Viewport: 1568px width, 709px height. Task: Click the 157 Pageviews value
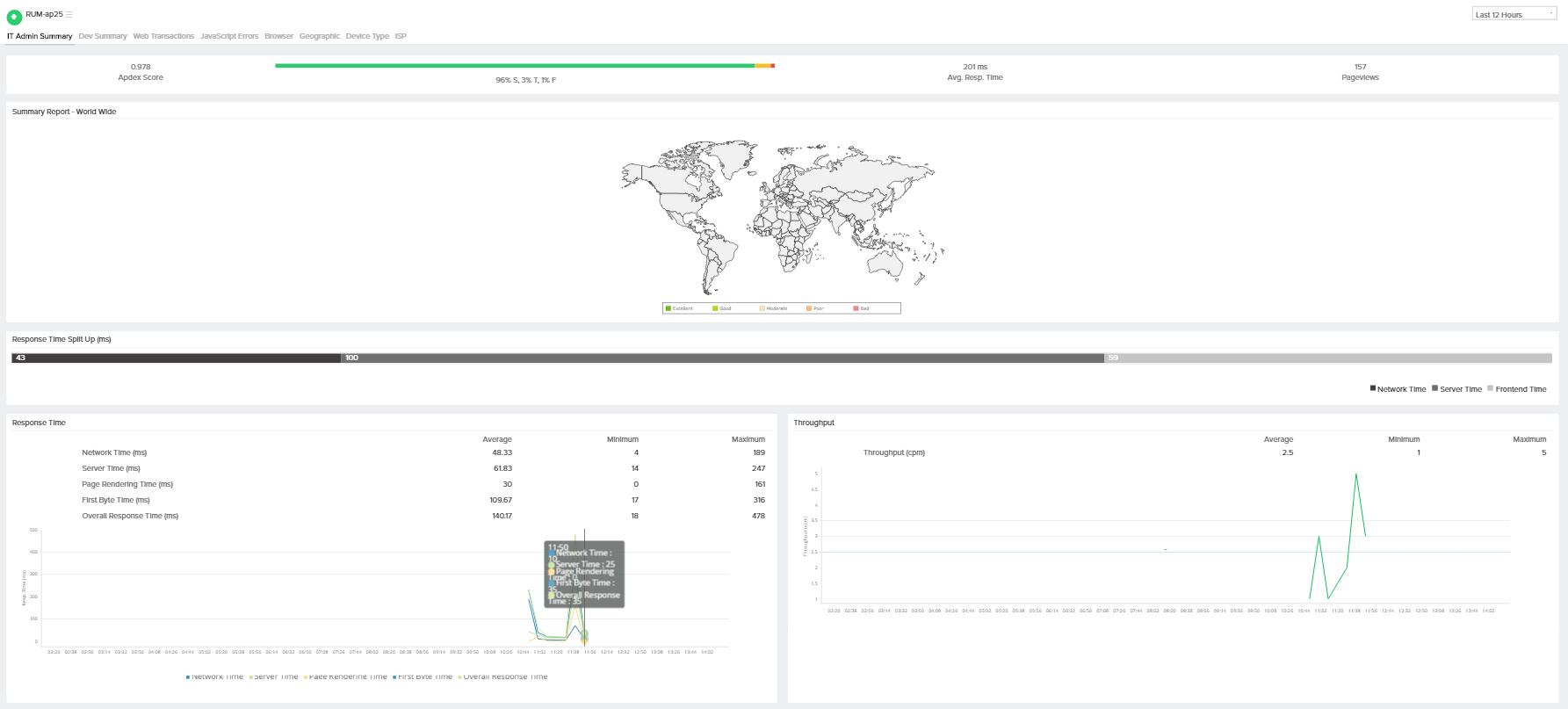click(1360, 67)
